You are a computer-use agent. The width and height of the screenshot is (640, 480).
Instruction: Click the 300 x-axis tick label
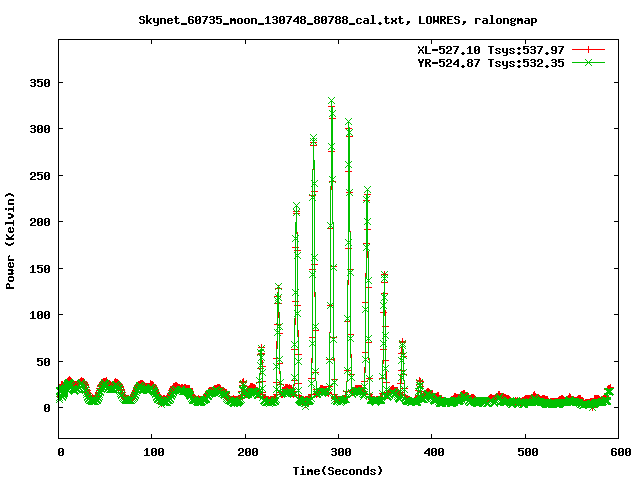[x=341, y=452]
